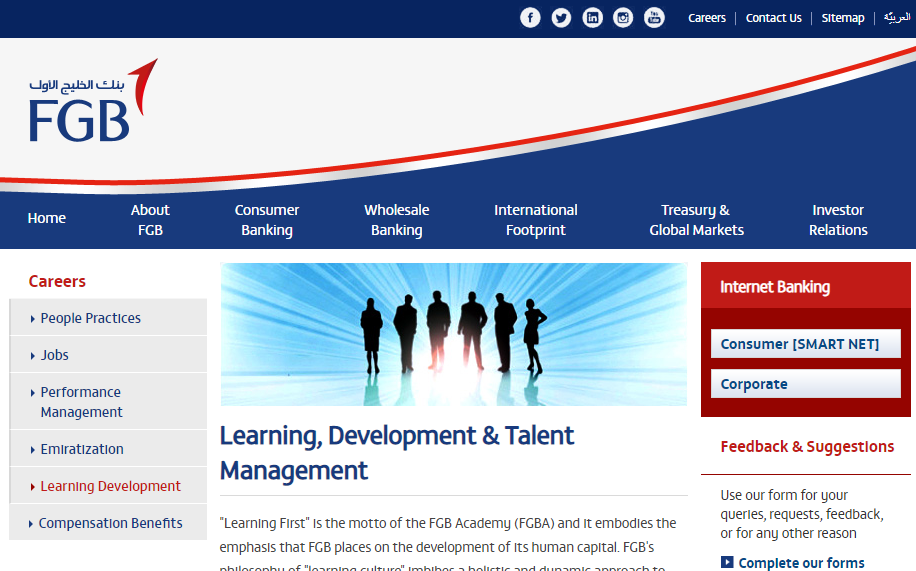
Task: Open the YouTube social icon
Action: [x=654, y=18]
